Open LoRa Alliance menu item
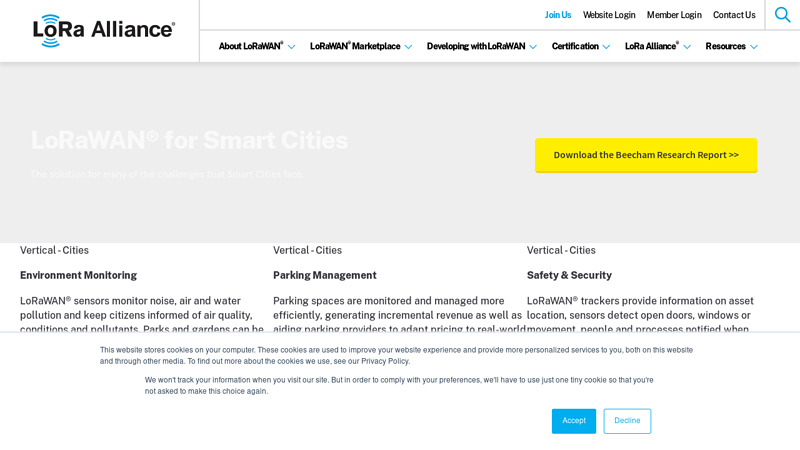 point(652,46)
